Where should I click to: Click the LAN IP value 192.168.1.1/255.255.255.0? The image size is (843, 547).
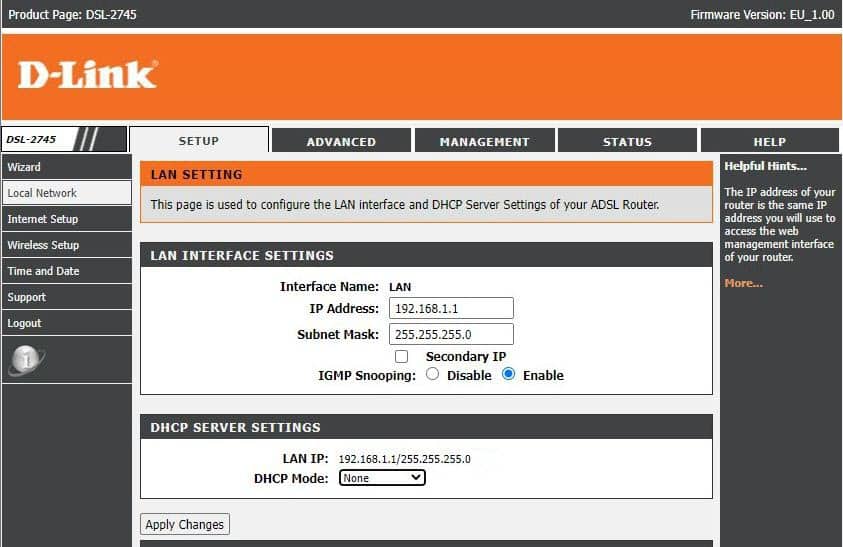pos(404,459)
